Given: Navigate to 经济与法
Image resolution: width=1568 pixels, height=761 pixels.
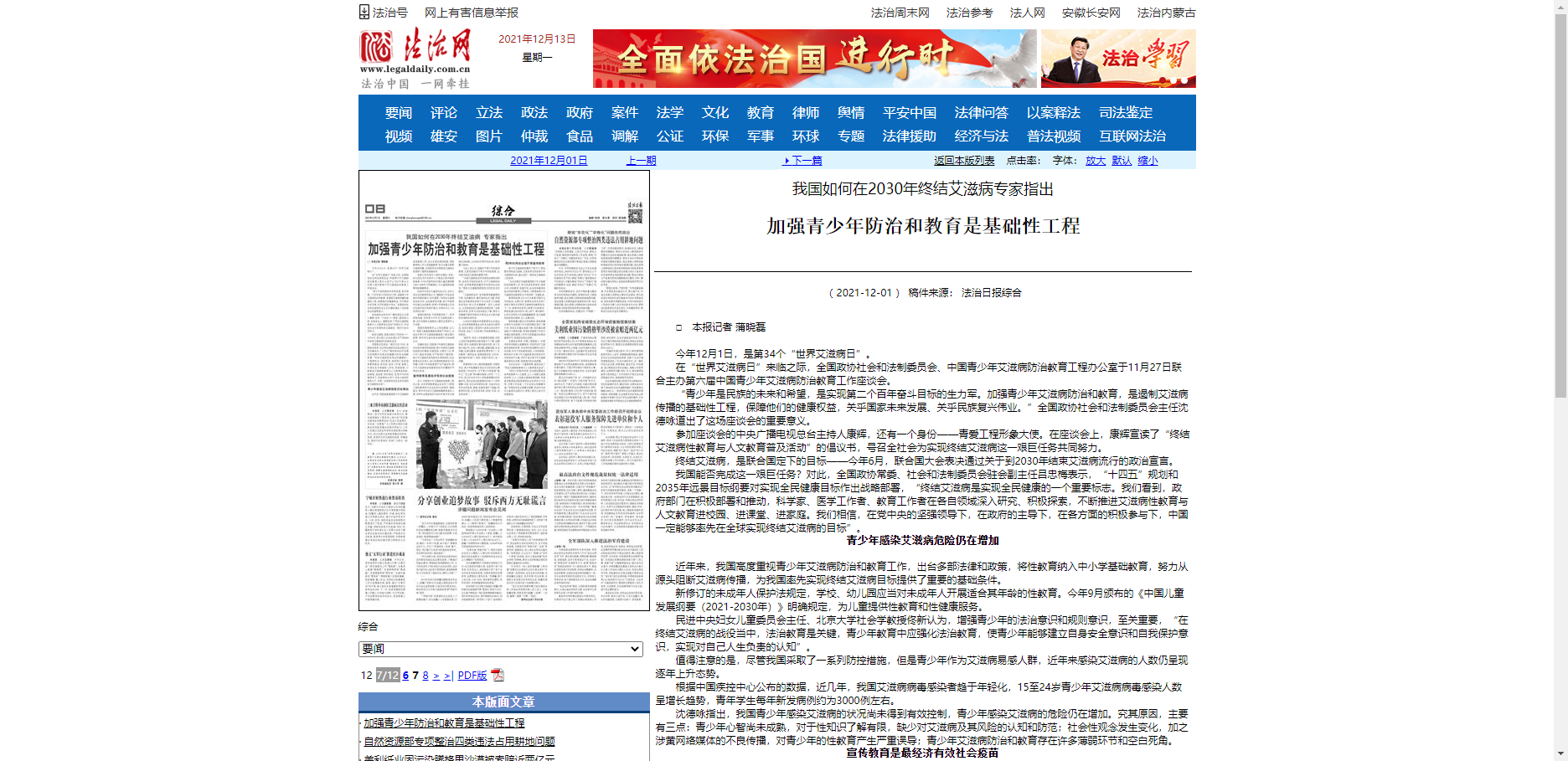Looking at the screenshot, I should (x=982, y=136).
